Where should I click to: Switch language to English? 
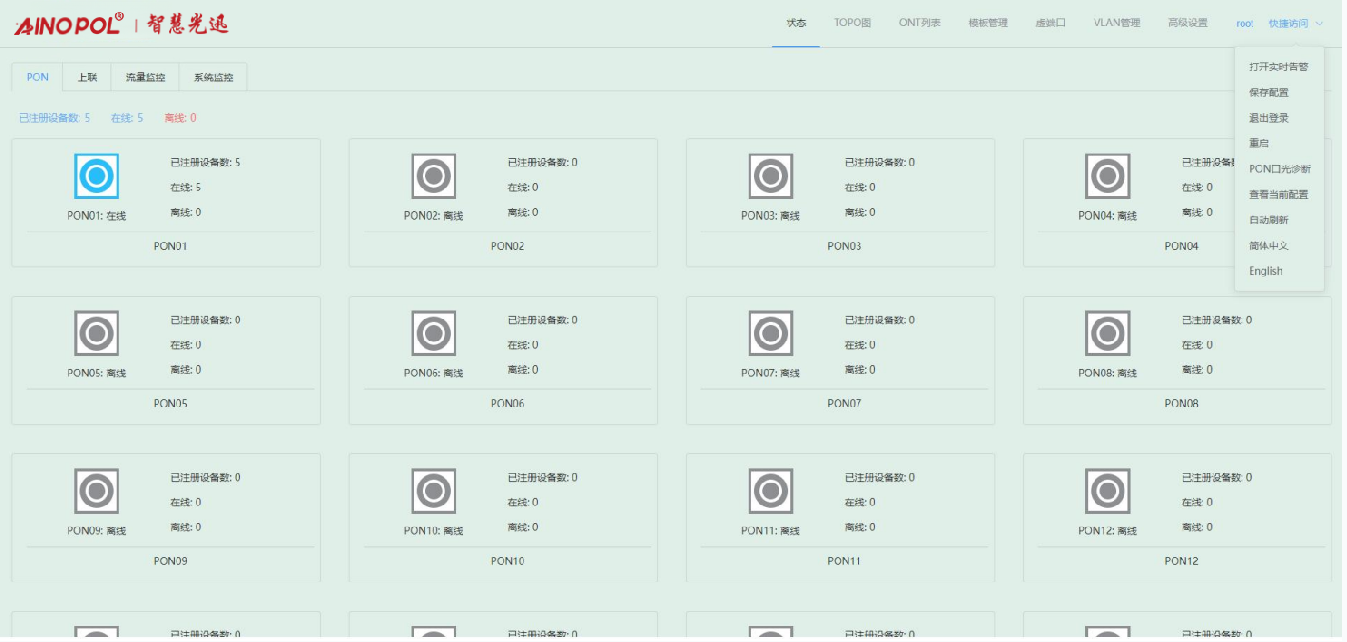pos(1265,271)
